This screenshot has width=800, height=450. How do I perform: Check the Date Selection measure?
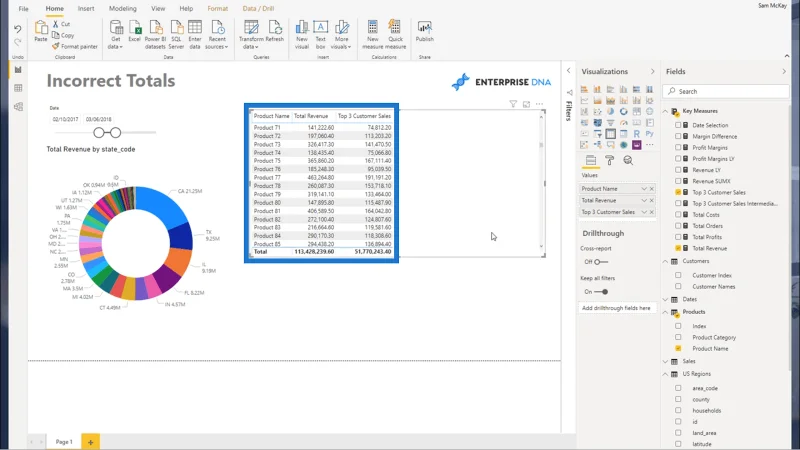(678, 125)
